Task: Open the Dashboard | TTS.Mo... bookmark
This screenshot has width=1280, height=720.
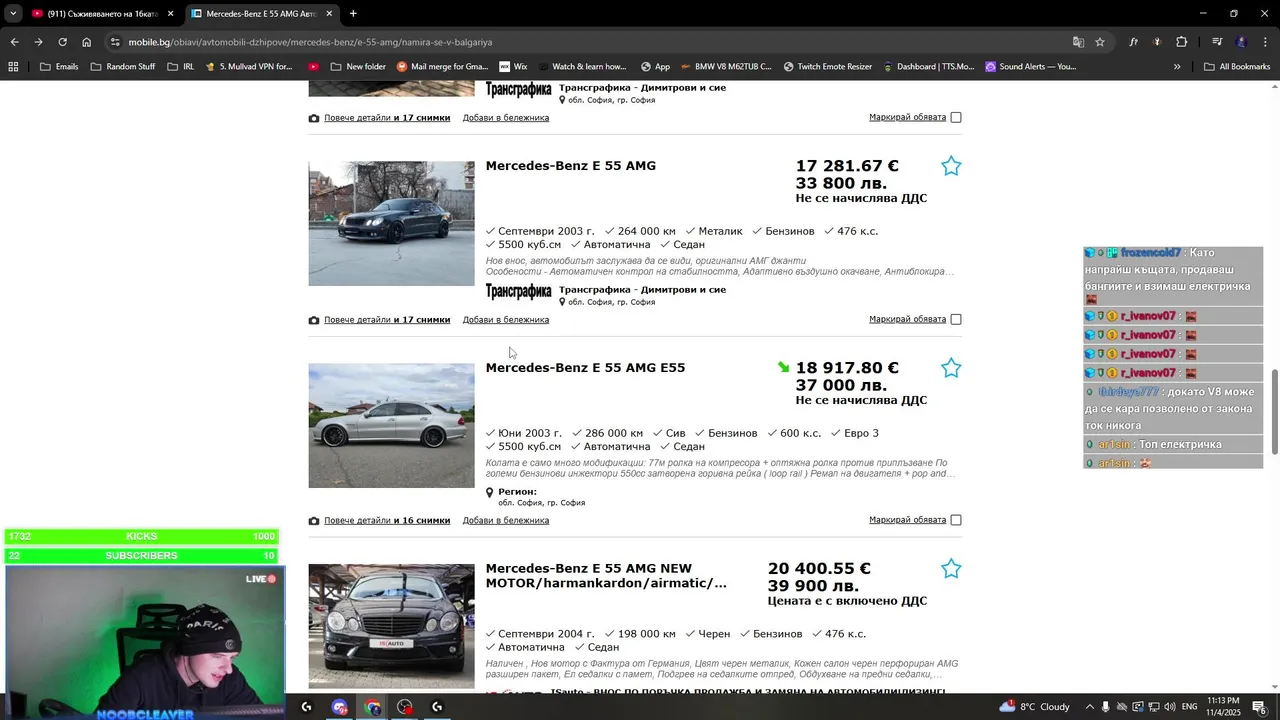Action: [928, 67]
